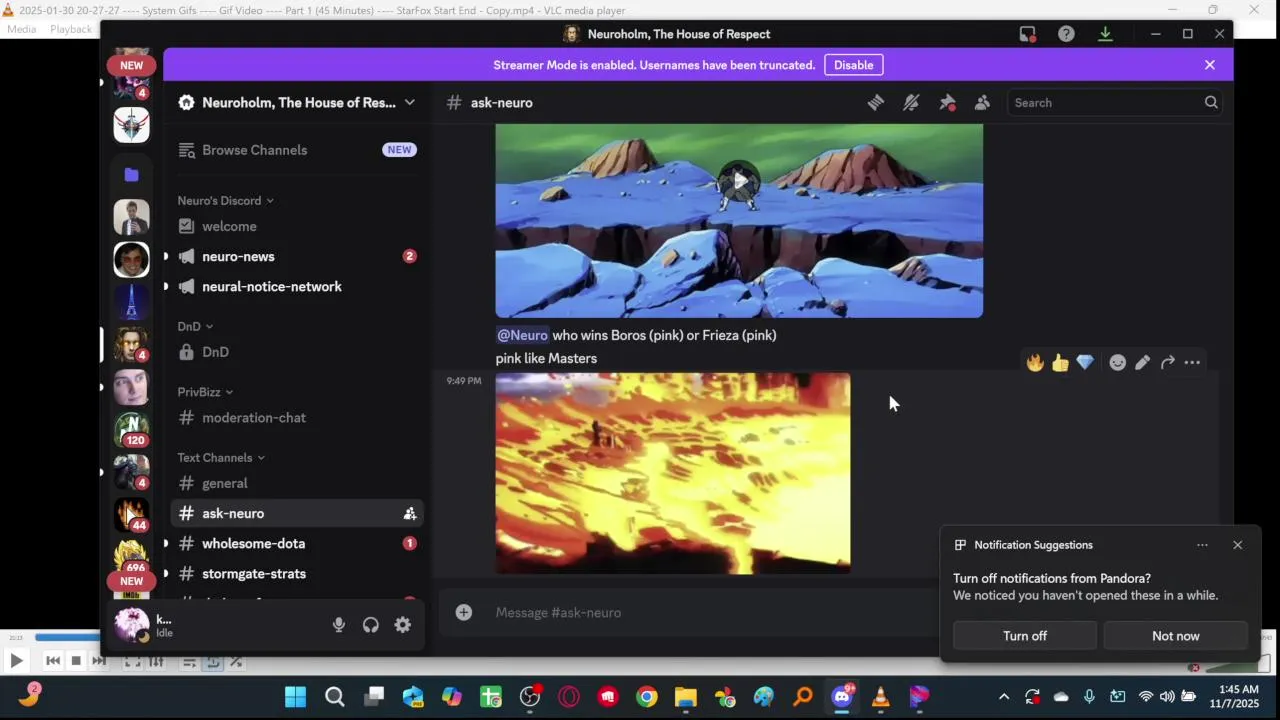Open Discord User Settings gear
This screenshot has height=720, width=1280.
(x=402, y=624)
